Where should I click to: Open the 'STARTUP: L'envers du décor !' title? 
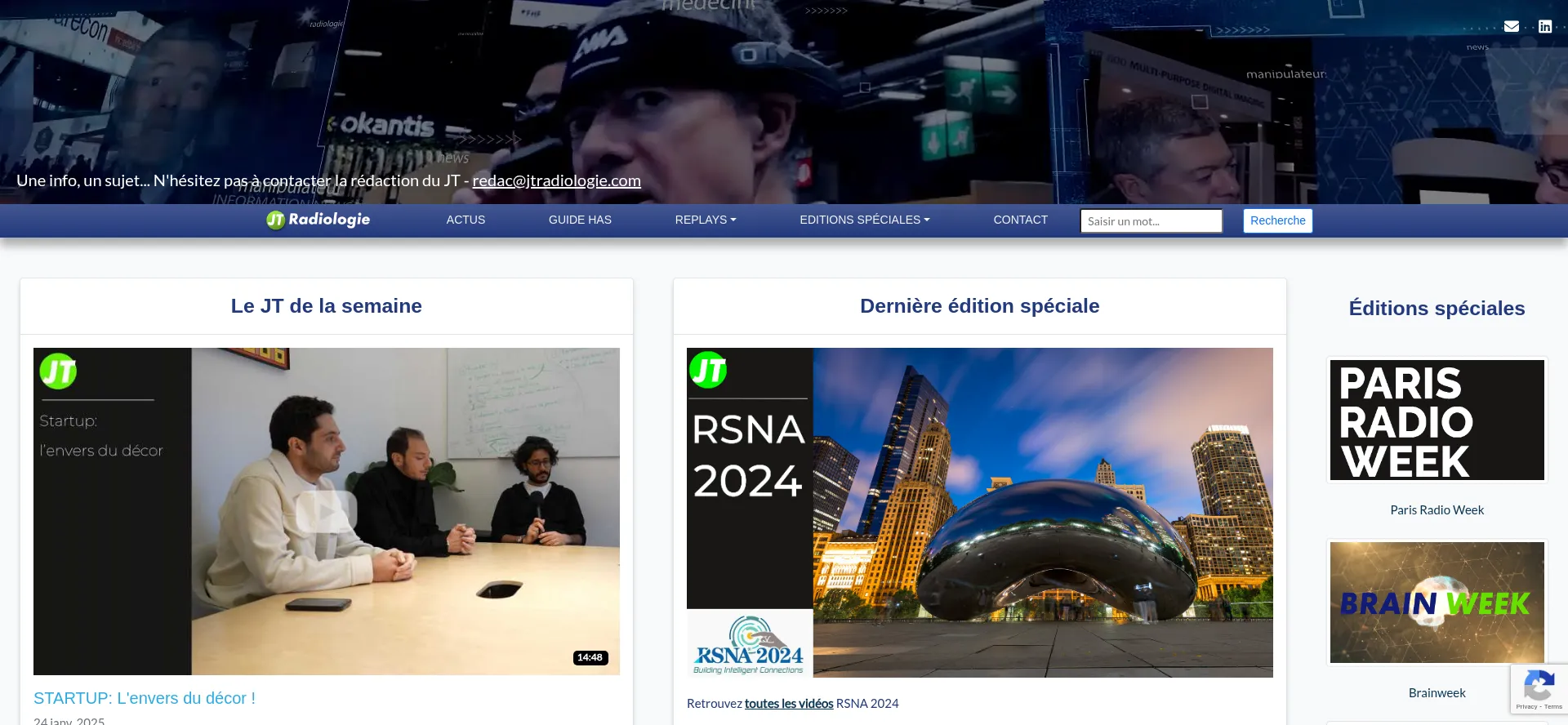145,698
